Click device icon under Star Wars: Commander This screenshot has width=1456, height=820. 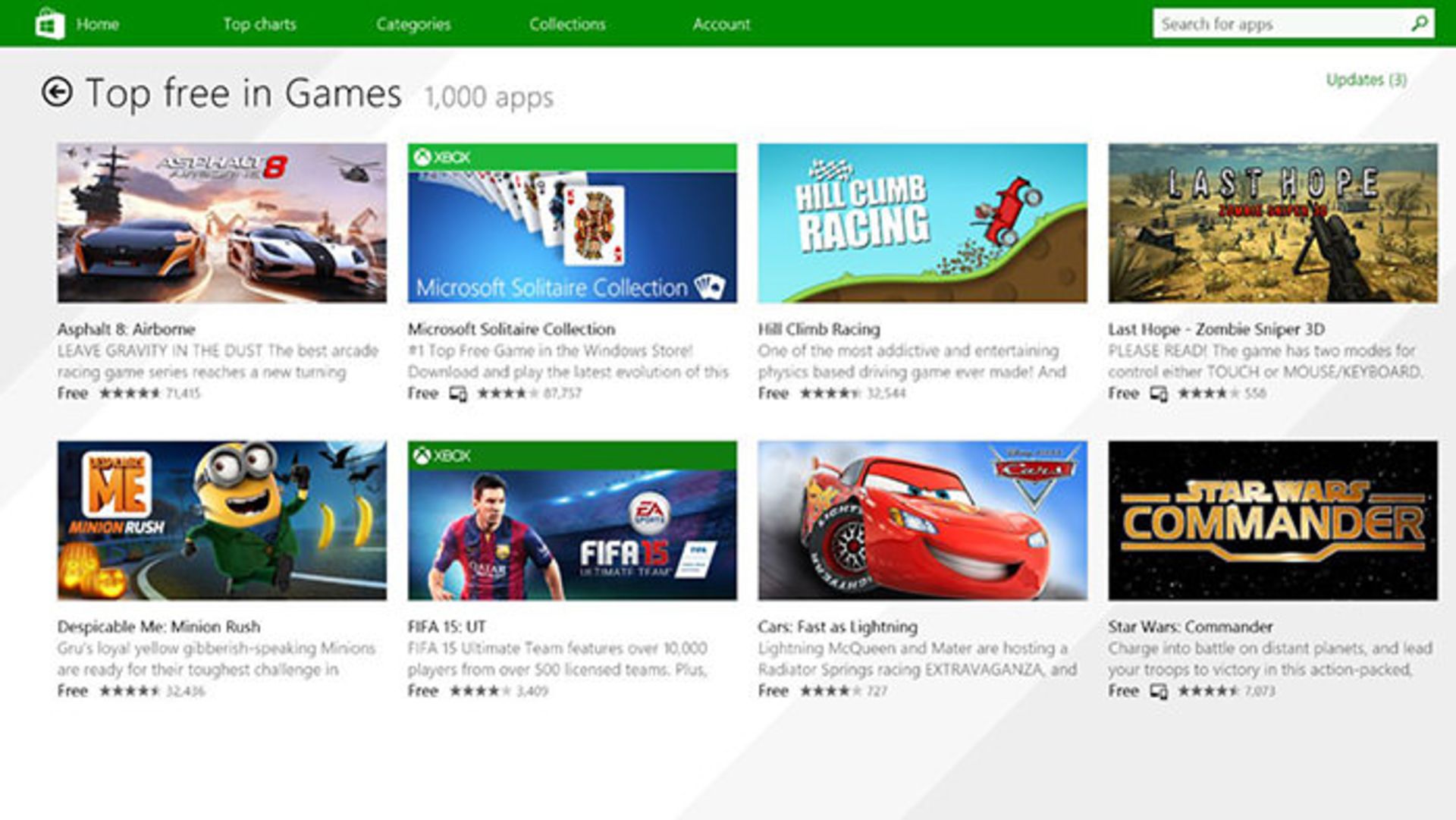1158,691
